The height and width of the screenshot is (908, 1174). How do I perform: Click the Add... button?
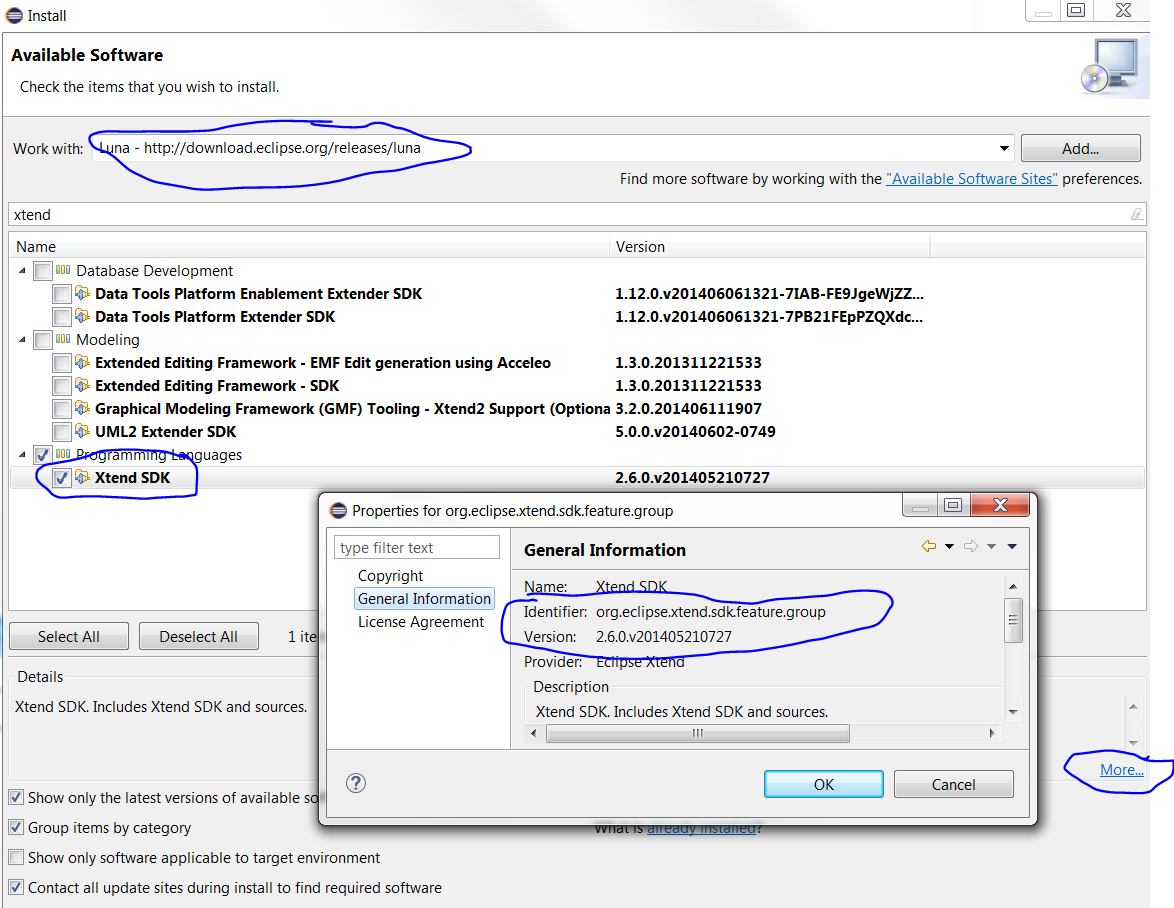coord(1080,148)
